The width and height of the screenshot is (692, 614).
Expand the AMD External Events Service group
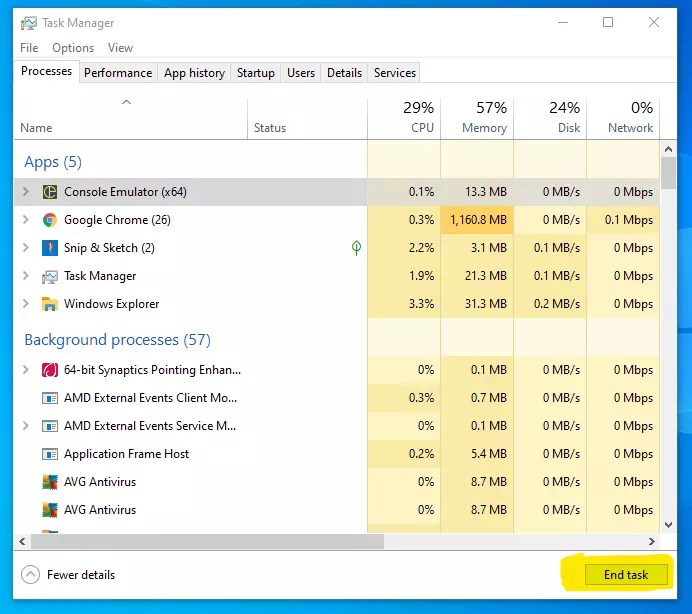coord(26,426)
